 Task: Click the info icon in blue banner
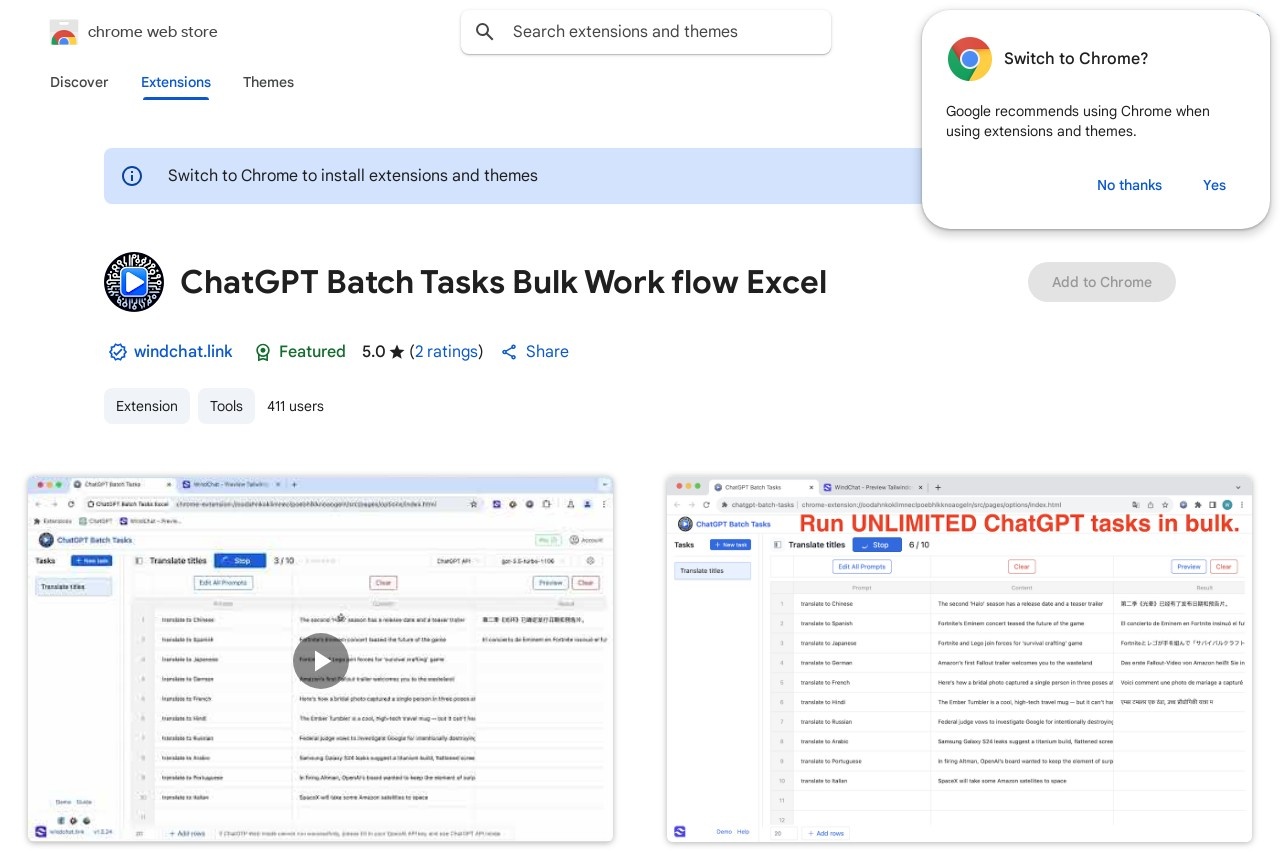pos(132,176)
